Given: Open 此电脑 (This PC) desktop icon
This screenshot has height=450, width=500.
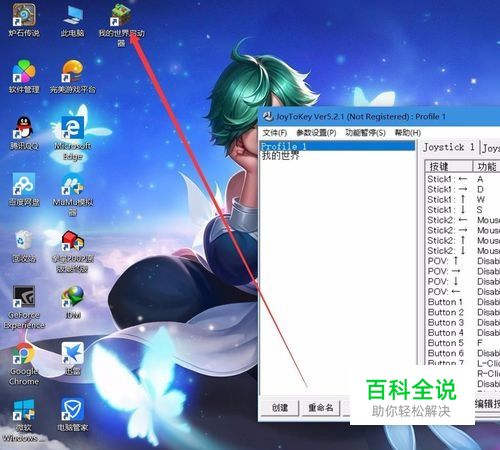Looking at the screenshot, I should [72, 20].
